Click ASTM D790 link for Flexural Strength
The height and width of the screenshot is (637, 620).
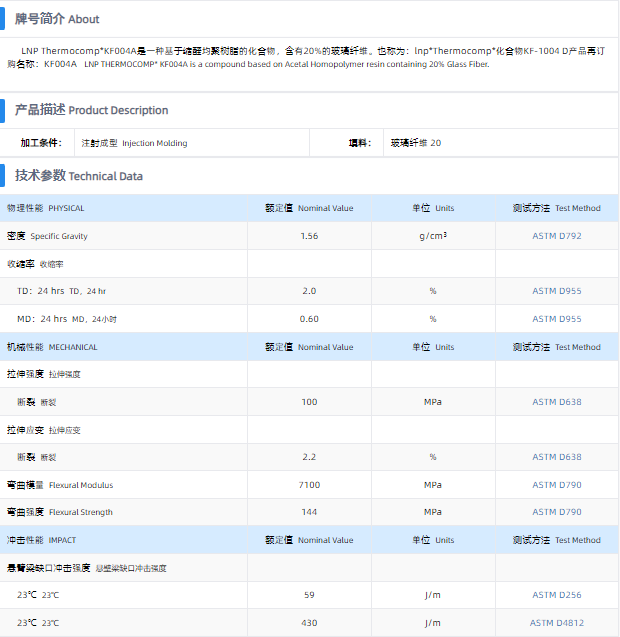[x=556, y=512]
